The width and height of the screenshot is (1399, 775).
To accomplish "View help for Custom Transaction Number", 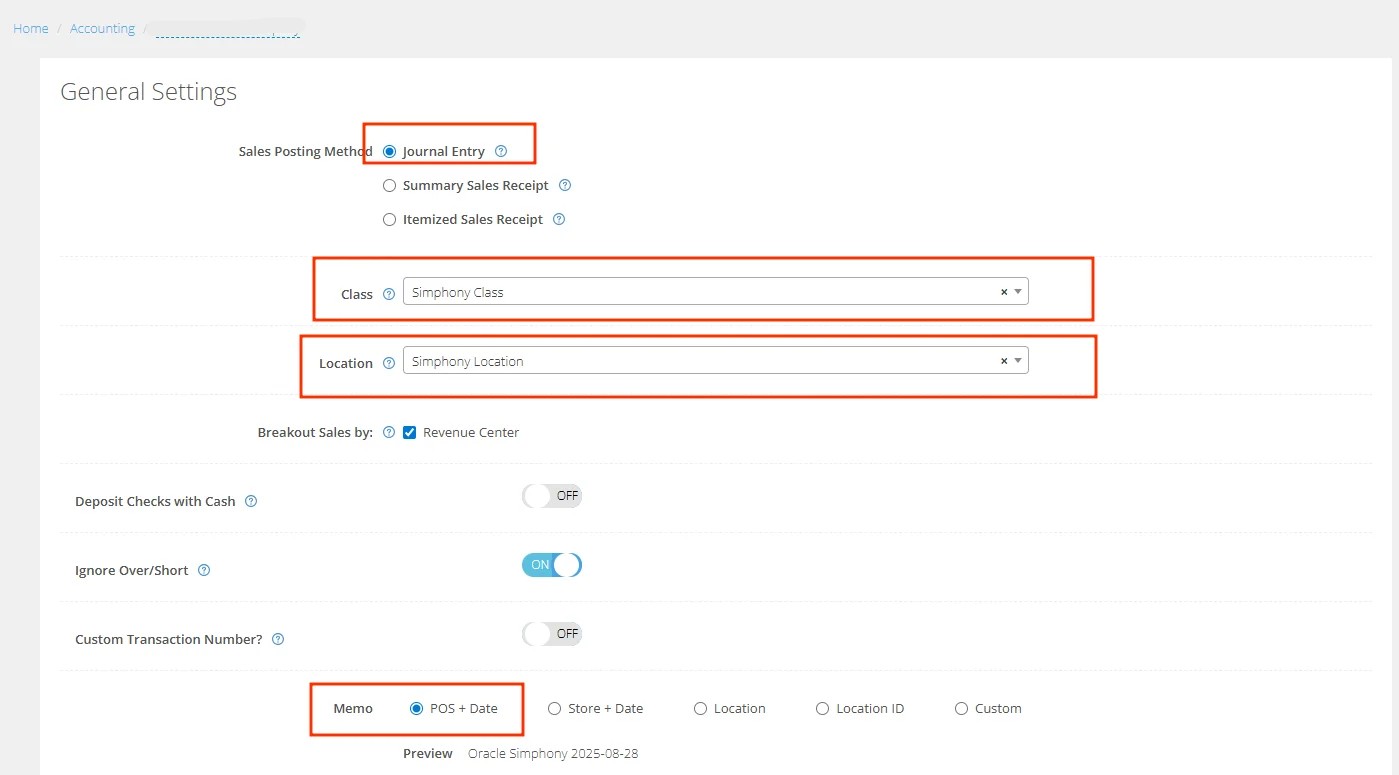I will (278, 639).
